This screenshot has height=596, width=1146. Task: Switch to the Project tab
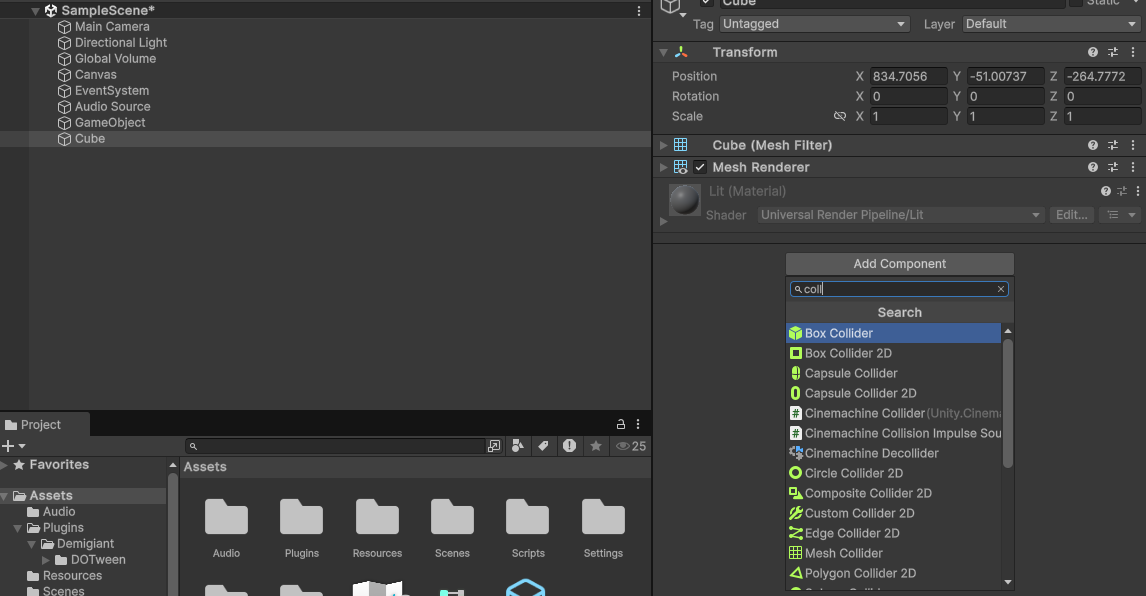click(x=40, y=424)
